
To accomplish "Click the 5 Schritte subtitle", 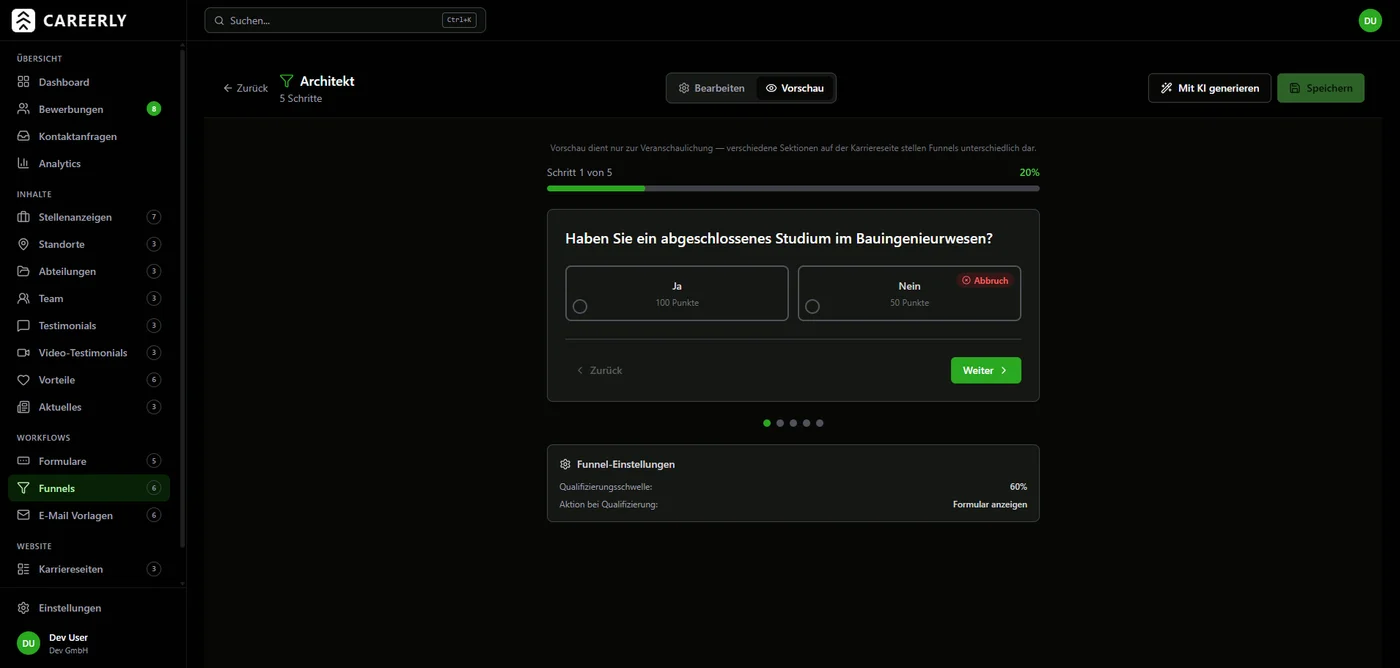I will [301, 99].
